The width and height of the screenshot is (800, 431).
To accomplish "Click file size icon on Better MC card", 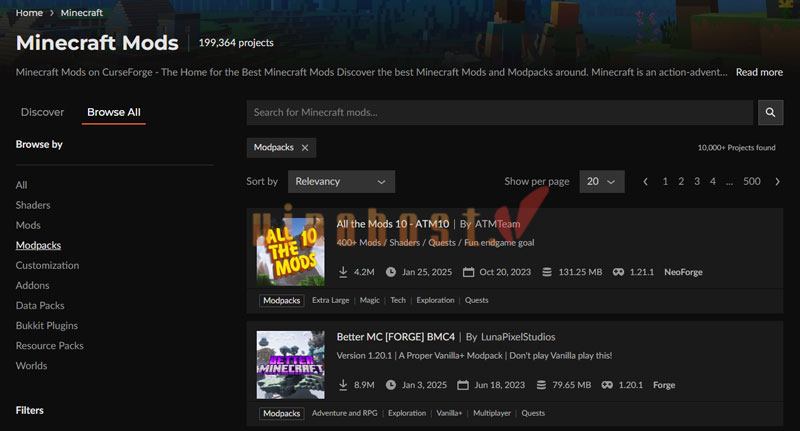I will [x=541, y=385].
